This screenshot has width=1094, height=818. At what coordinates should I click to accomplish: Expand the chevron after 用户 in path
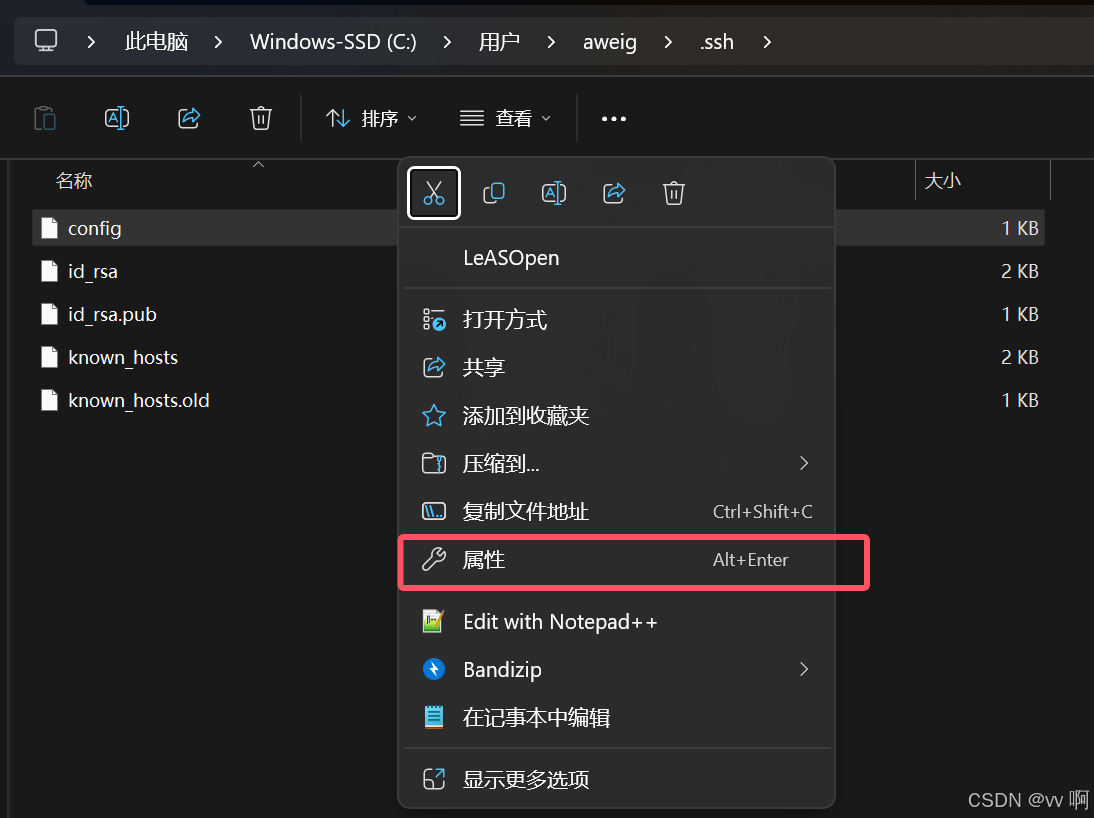coord(551,42)
